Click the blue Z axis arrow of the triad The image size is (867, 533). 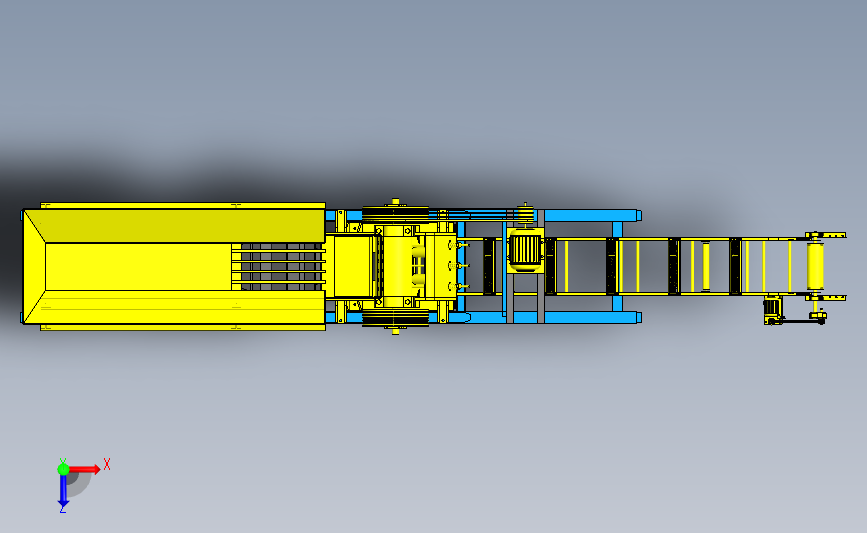click(63, 491)
